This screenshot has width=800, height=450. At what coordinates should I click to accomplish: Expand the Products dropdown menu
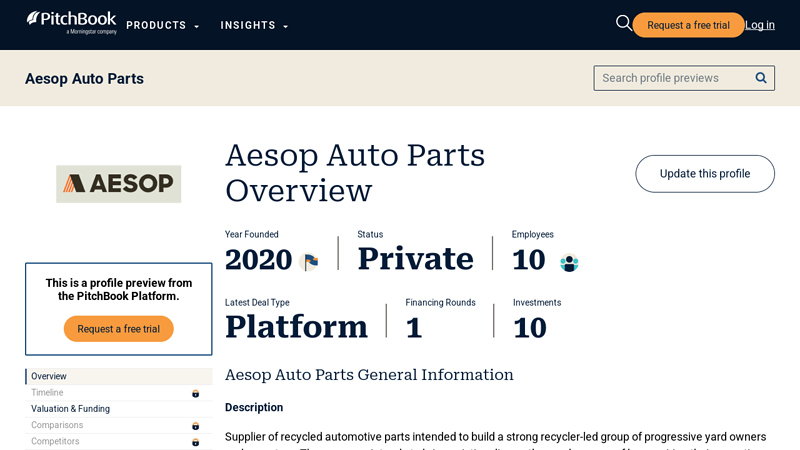[162, 26]
